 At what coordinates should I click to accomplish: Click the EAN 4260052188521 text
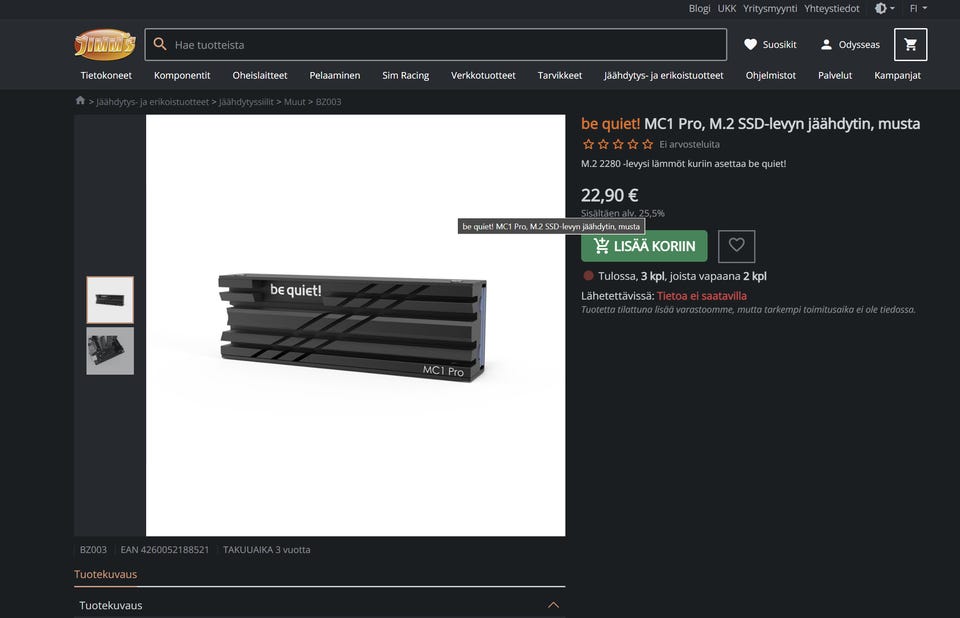(165, 549)
